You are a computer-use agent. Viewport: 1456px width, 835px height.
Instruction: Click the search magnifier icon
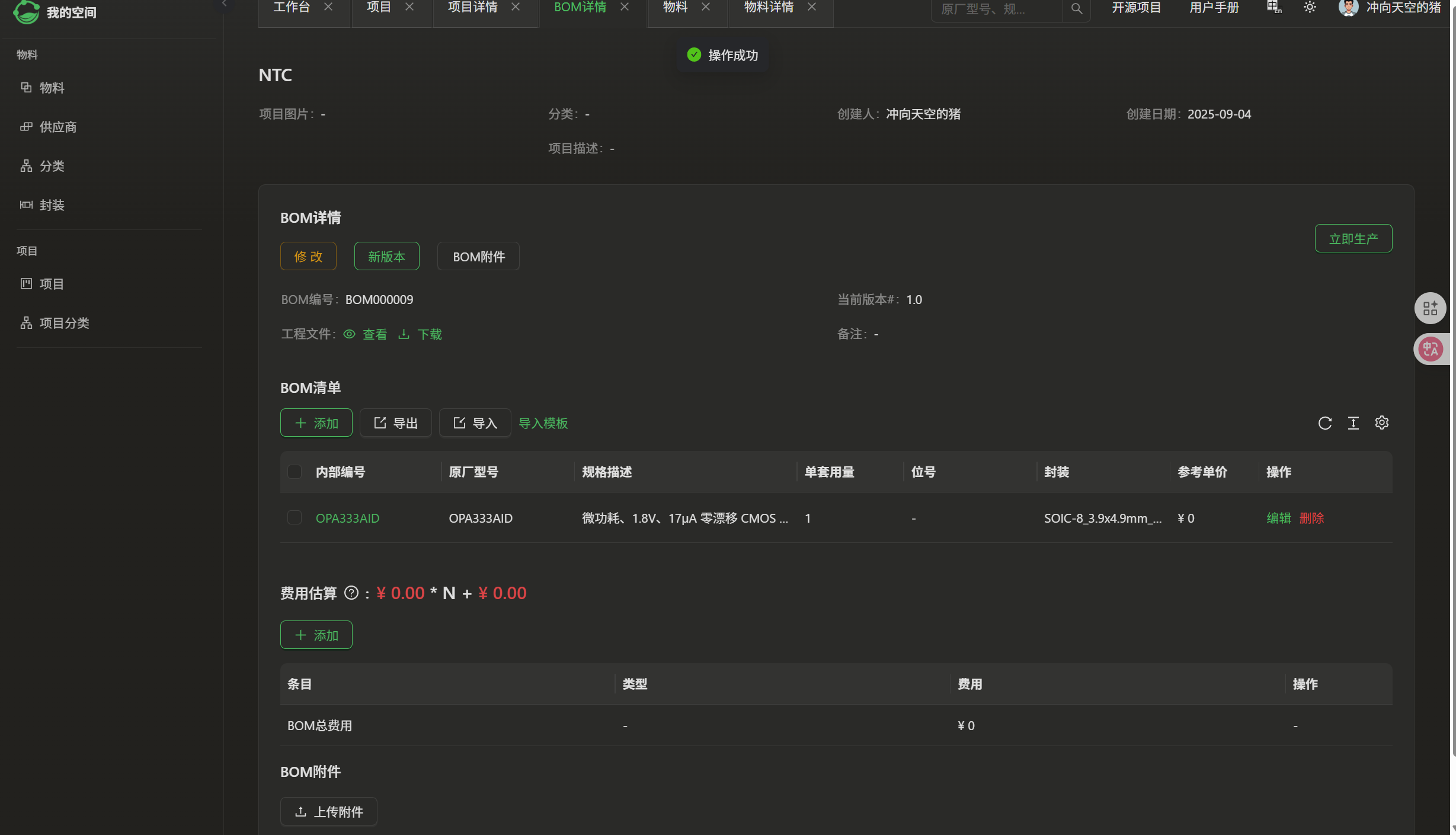(1076, 8)
